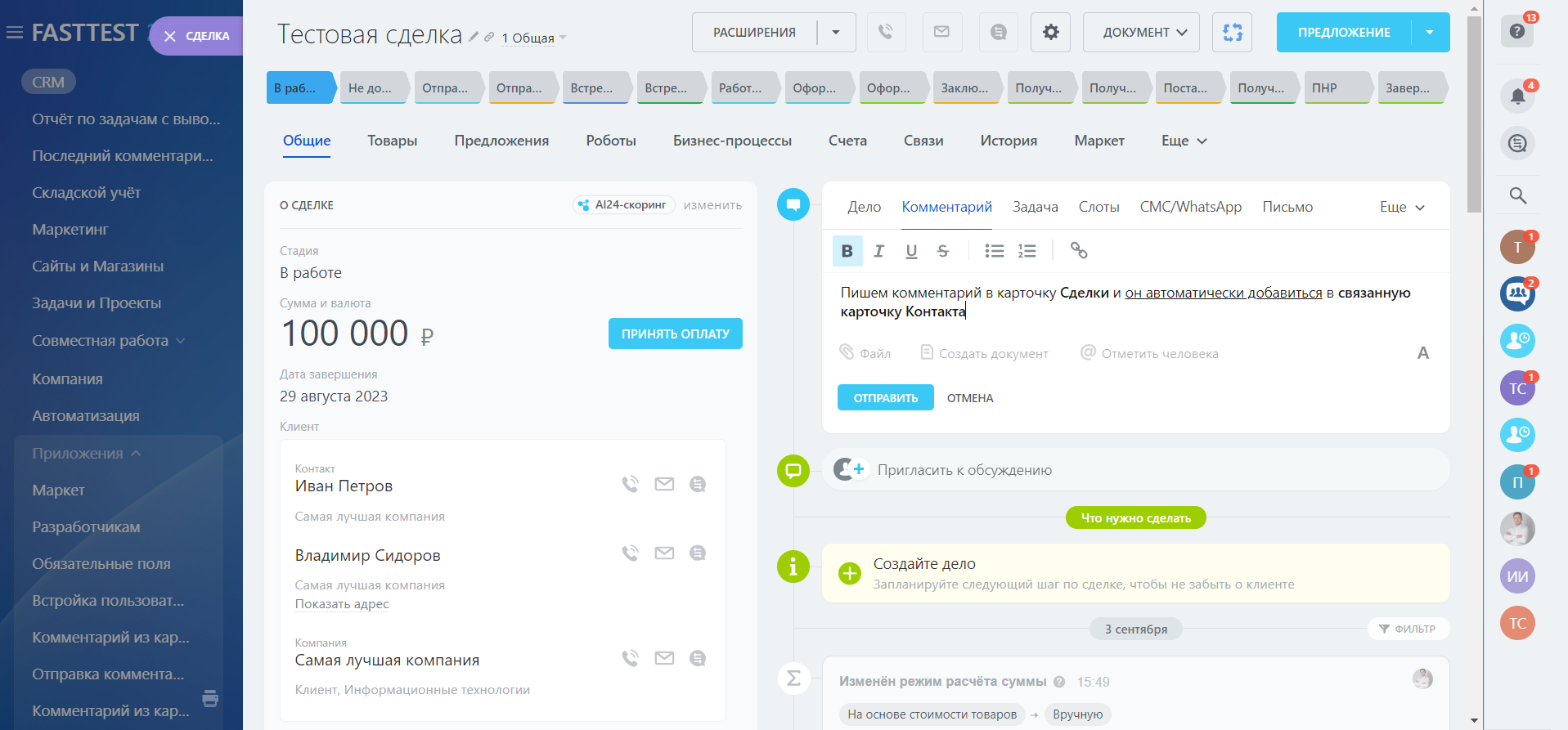Image resolution: width=1568 pixels, height=730 pixels.
Task: Open notifications bell in right sidebar
Action: tap(1517, 96)
